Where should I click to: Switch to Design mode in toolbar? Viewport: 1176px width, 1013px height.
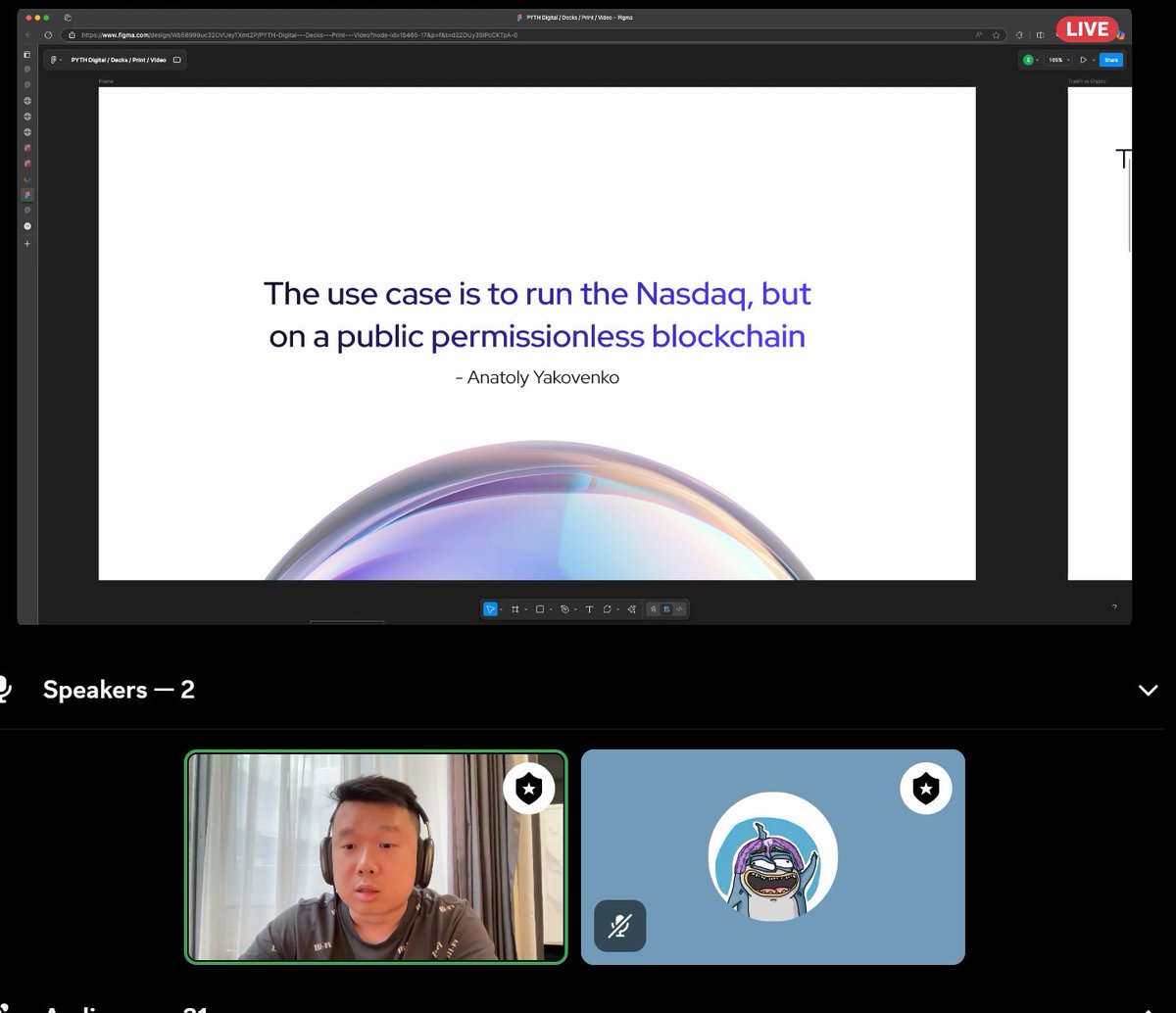tap(666, 609)
